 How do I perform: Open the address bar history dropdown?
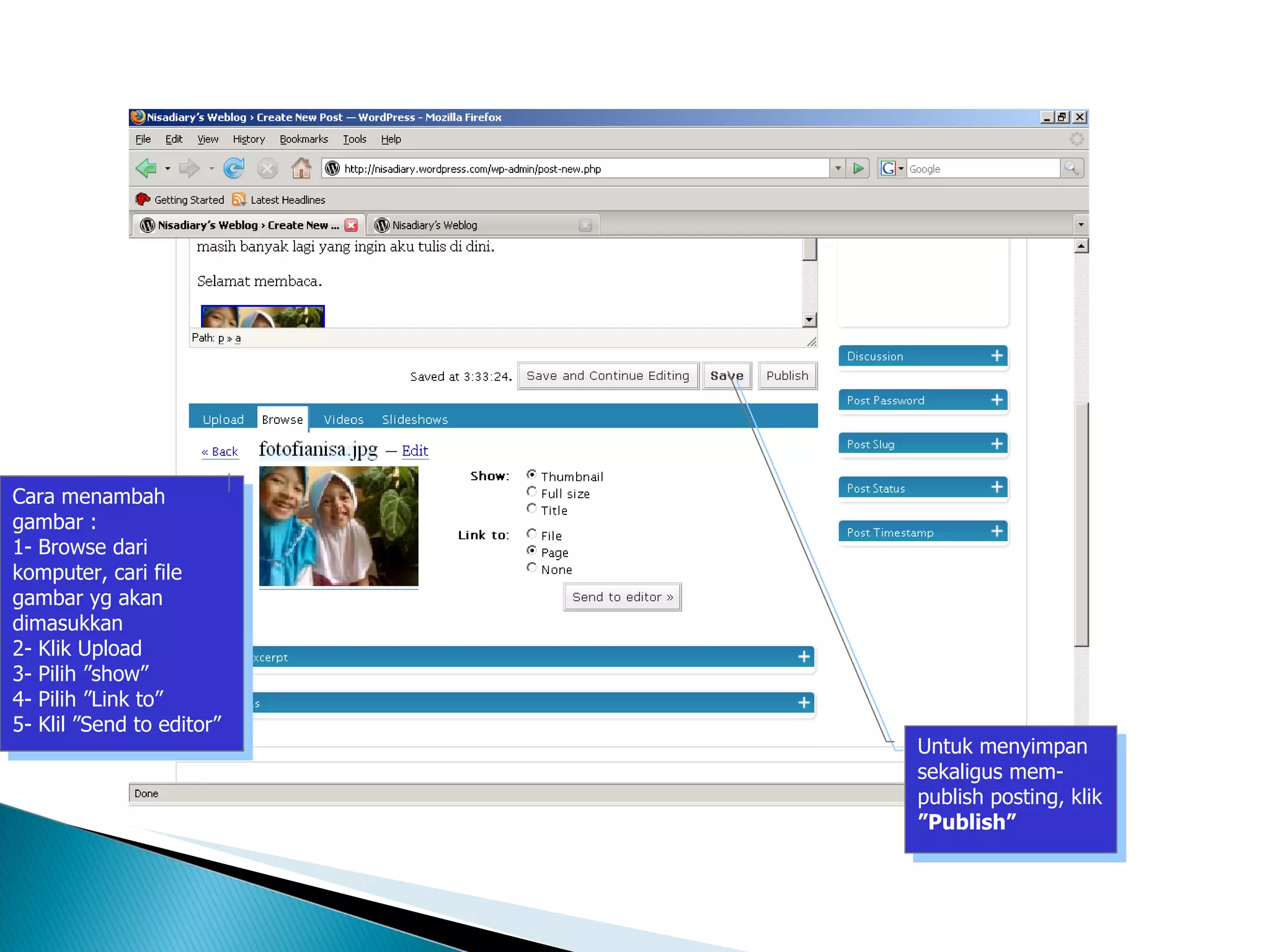point(838,168)
